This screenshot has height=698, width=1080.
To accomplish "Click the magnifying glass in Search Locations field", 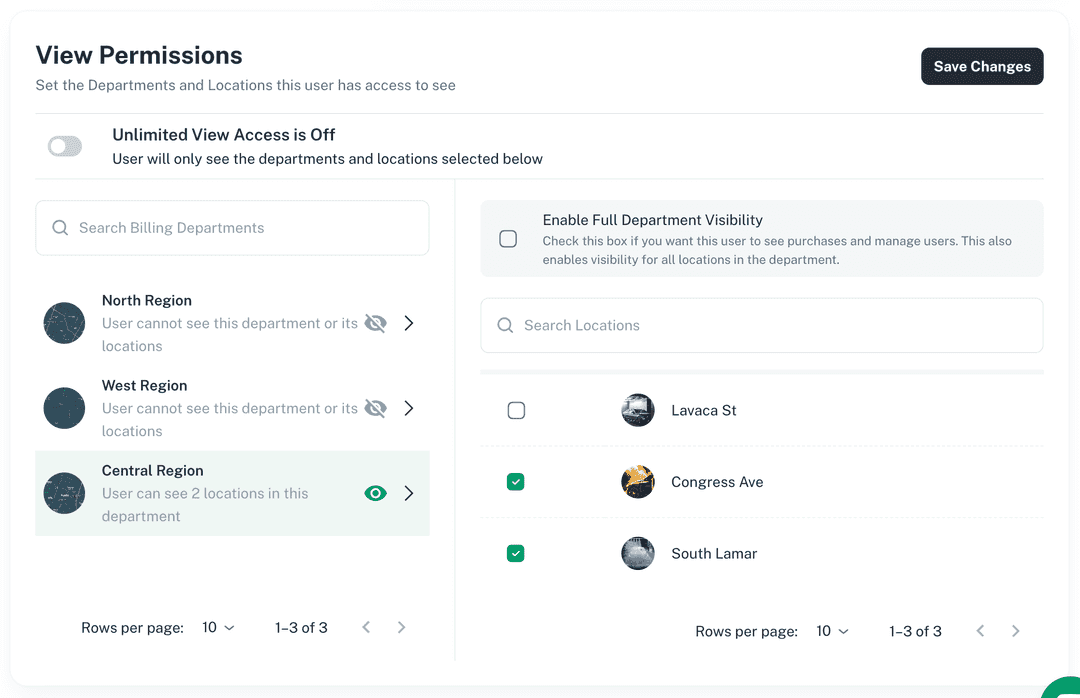I will (505, 325).
